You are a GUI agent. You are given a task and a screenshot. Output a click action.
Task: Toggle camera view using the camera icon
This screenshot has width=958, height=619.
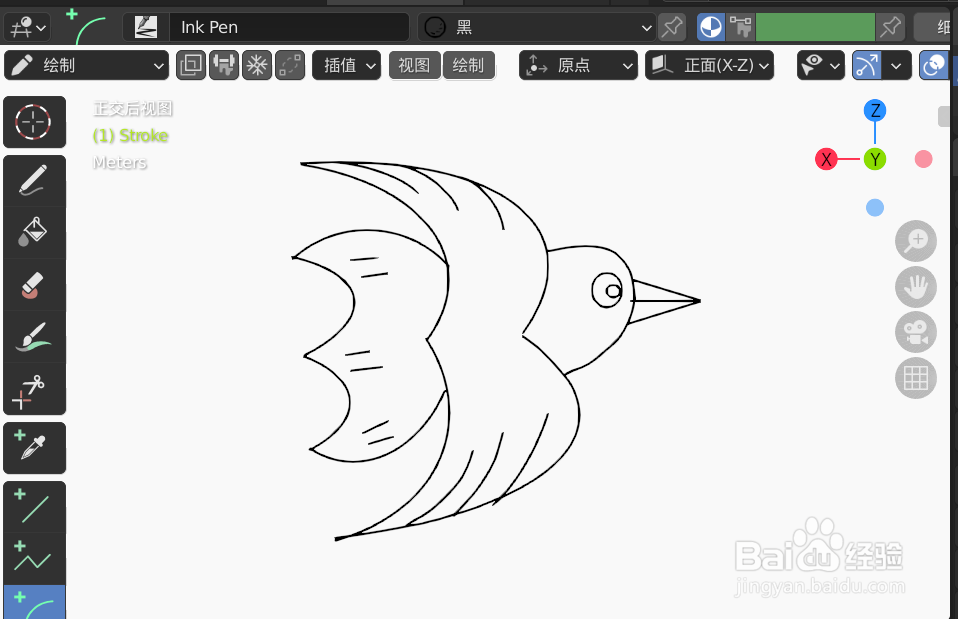pyautogui.click(x=915, y=332)
